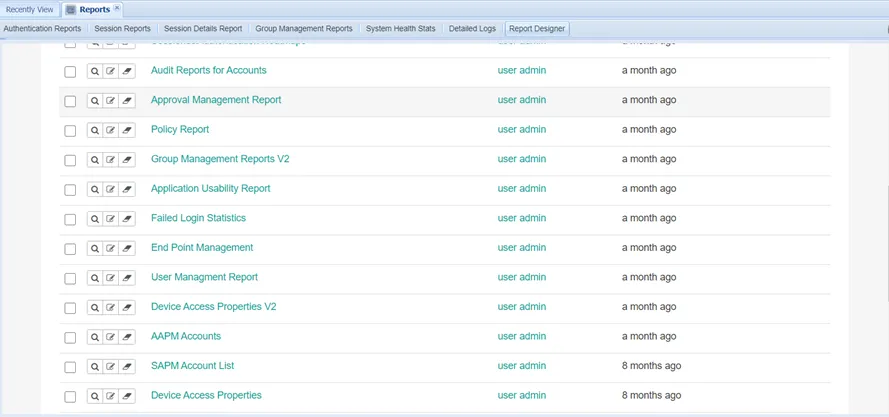
Task: Show the Detailed Logs tab
Action: (472, 28)
